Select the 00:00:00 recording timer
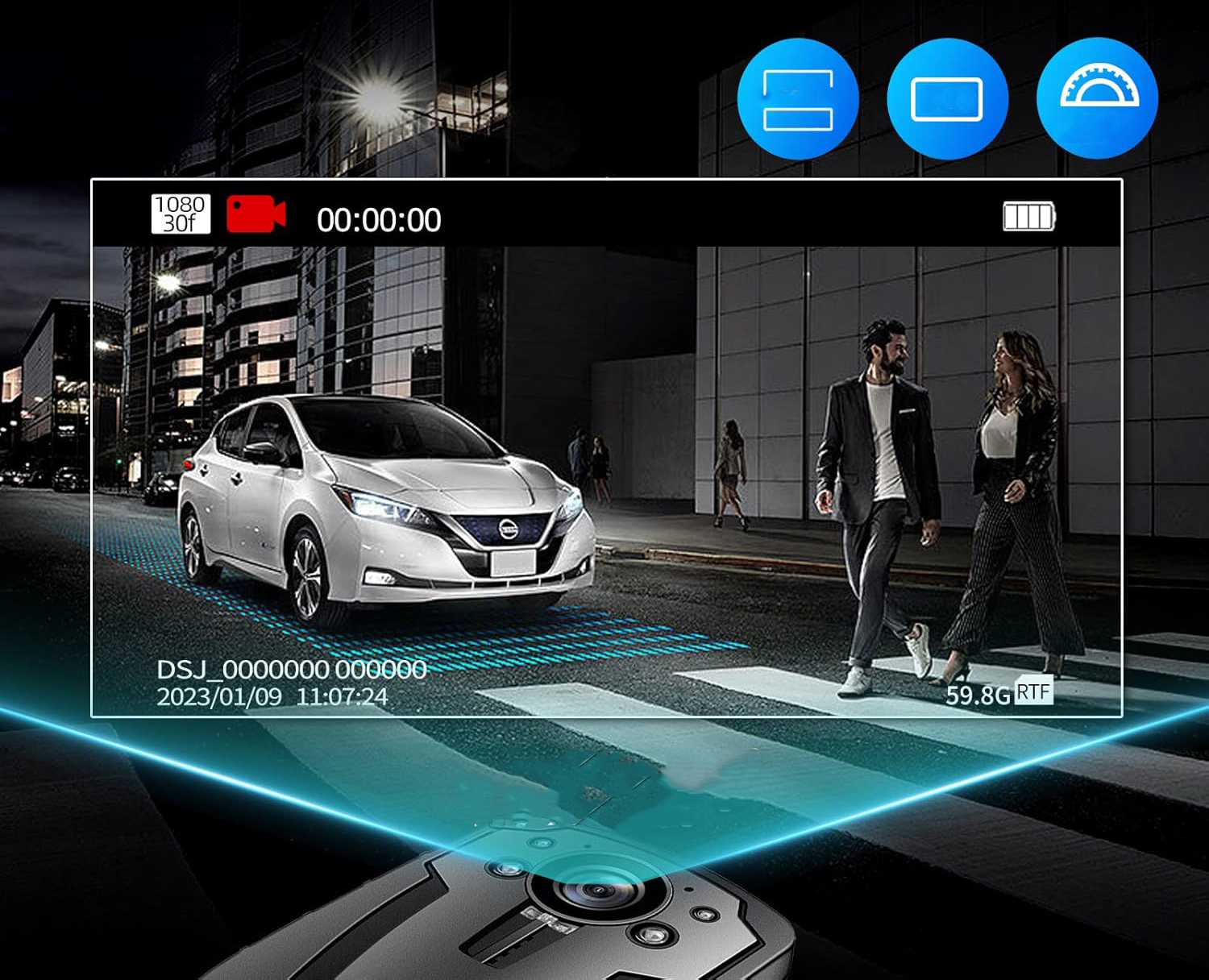 [x=379, y=220]
